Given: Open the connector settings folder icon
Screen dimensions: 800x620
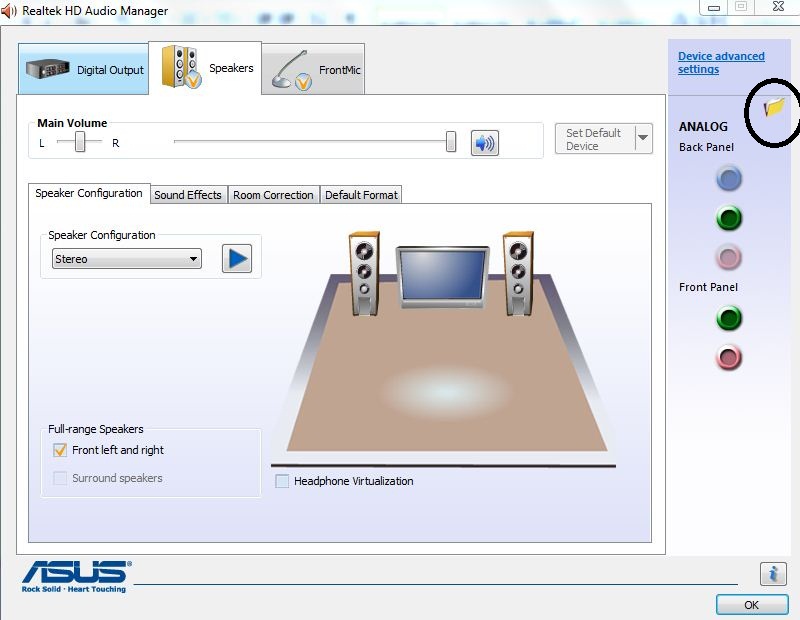Looking at the screenshot, I should [x=773, y=107].
